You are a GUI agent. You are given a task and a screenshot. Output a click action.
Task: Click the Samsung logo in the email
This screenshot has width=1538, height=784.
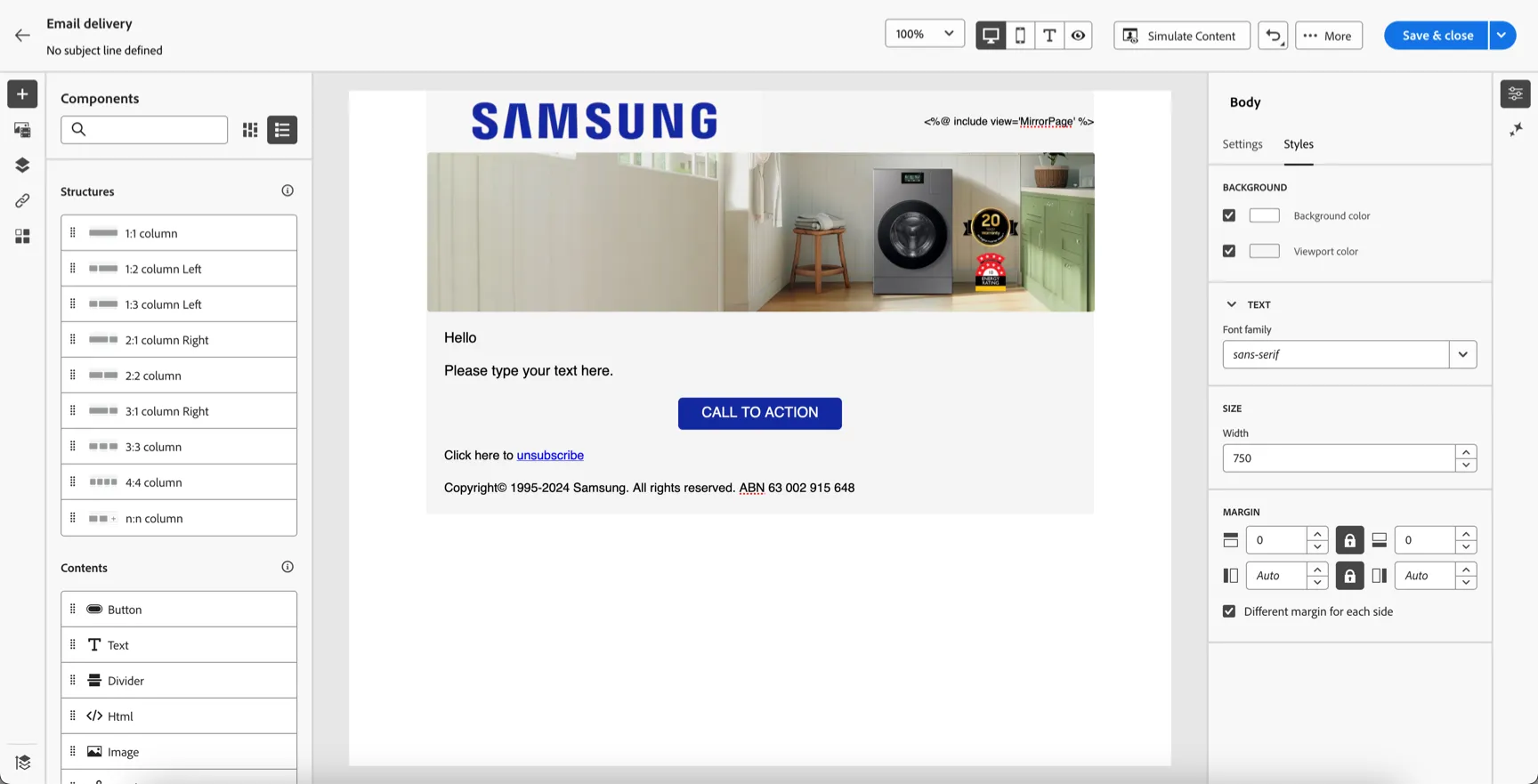[595, 122]
